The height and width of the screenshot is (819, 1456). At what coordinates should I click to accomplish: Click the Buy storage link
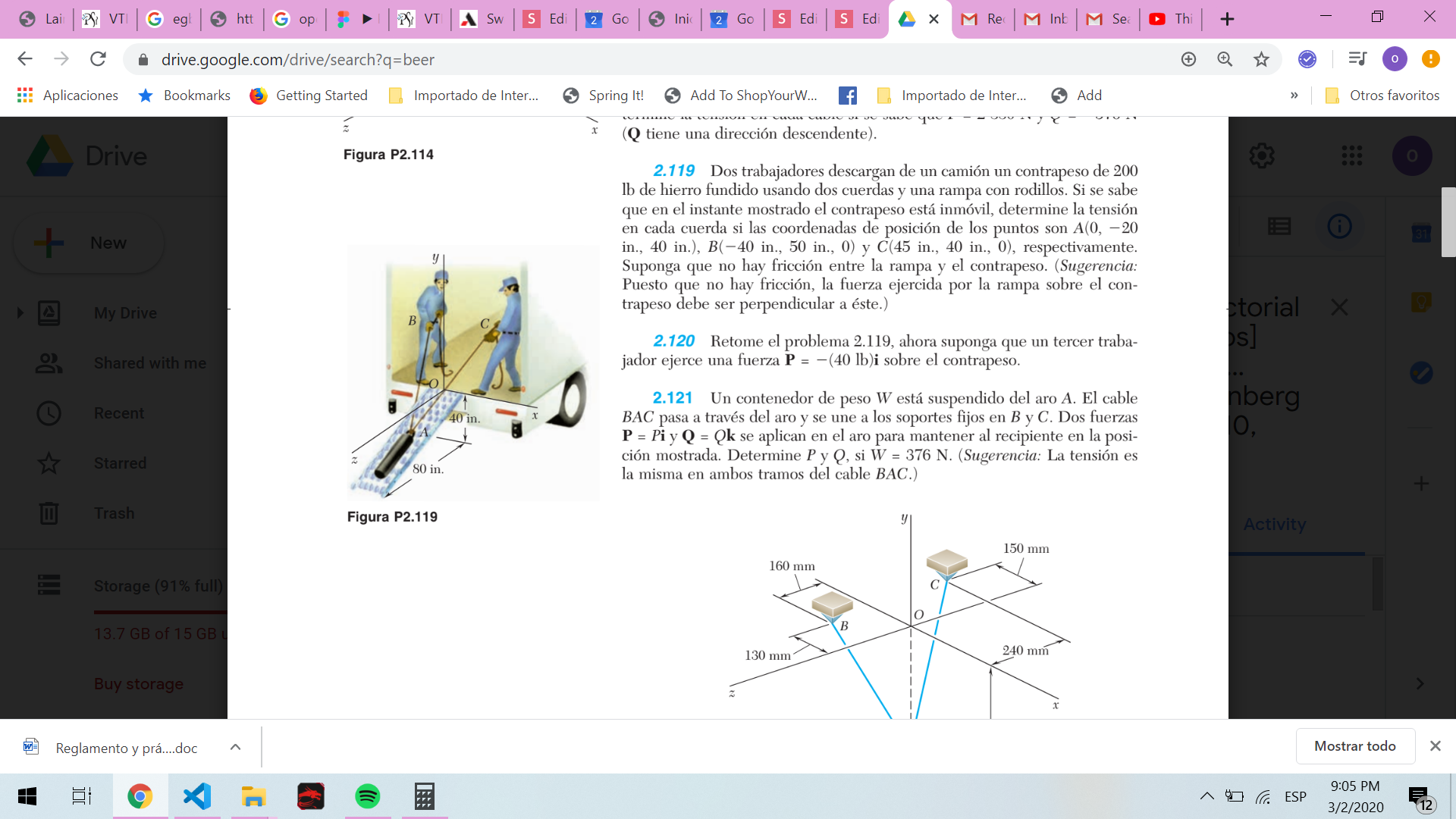pyautogui.click(x=139, y=684)
